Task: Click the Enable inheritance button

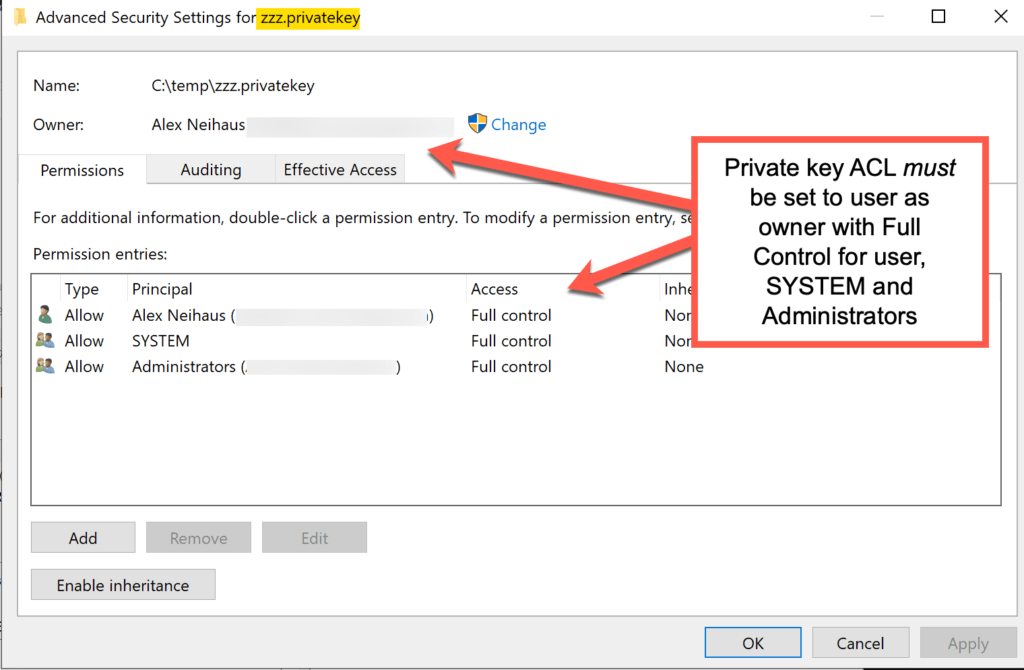Action: (122, 584)
